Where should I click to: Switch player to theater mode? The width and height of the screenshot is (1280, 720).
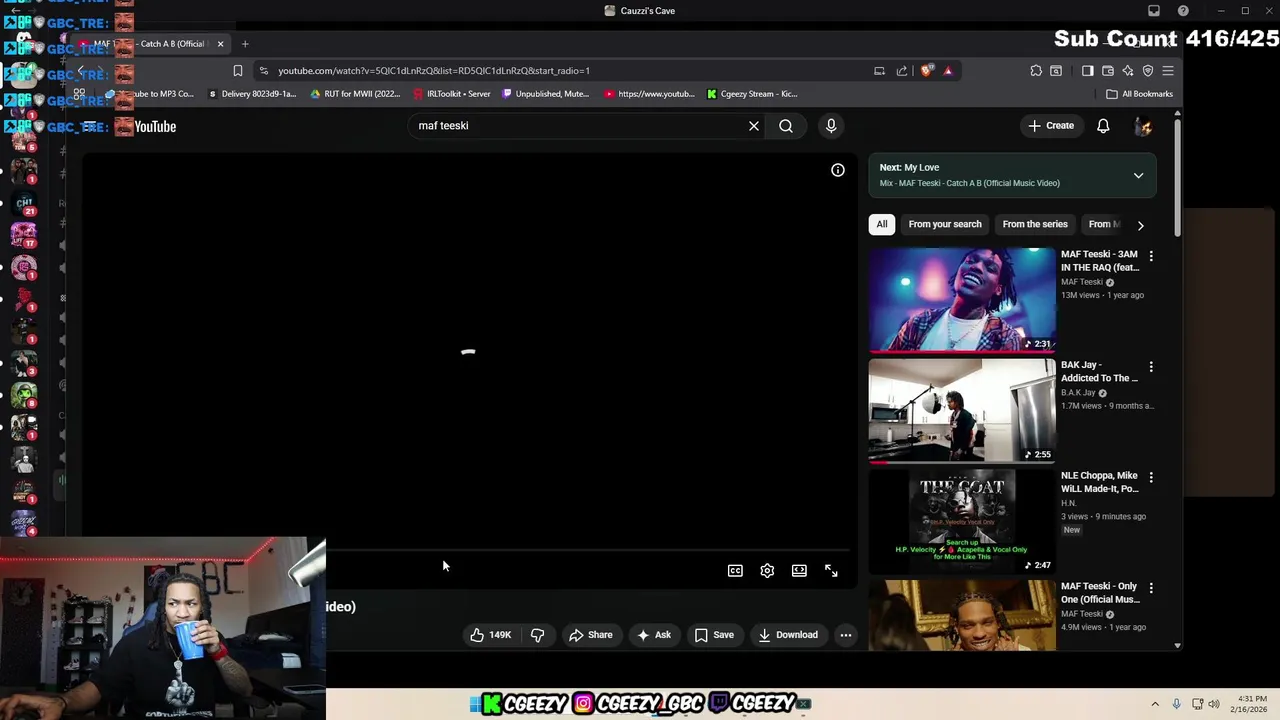coord(799,571)
